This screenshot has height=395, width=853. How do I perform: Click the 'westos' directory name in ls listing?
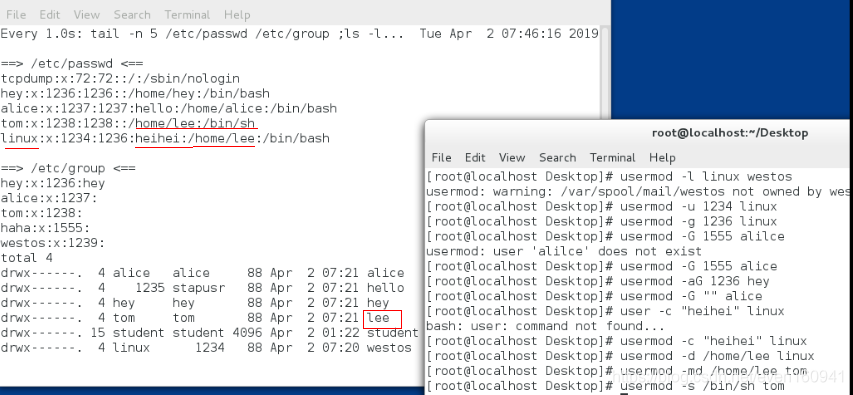point(389,348)
